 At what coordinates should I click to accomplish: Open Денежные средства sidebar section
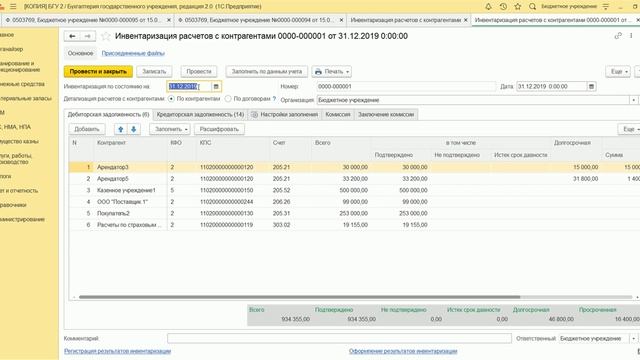click(22, 84)
